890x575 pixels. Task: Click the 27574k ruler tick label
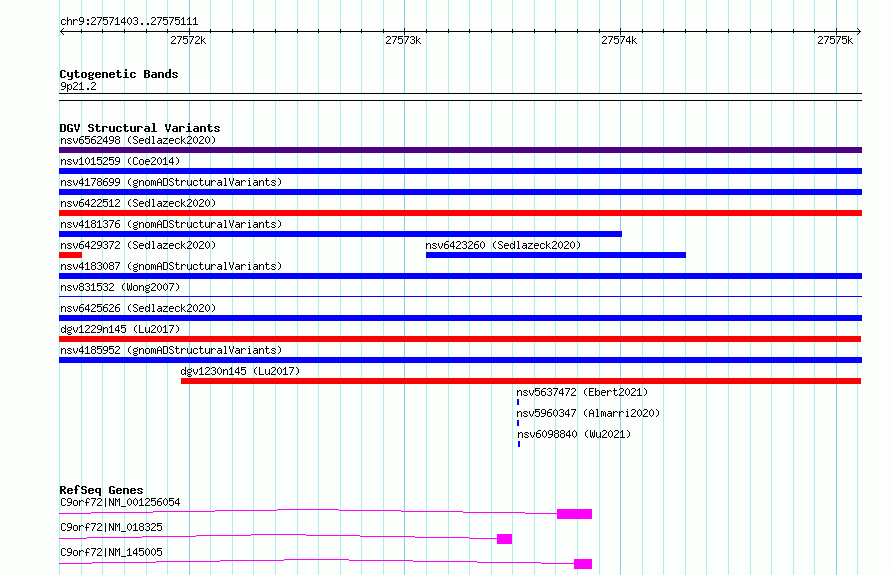pos(619,40)
